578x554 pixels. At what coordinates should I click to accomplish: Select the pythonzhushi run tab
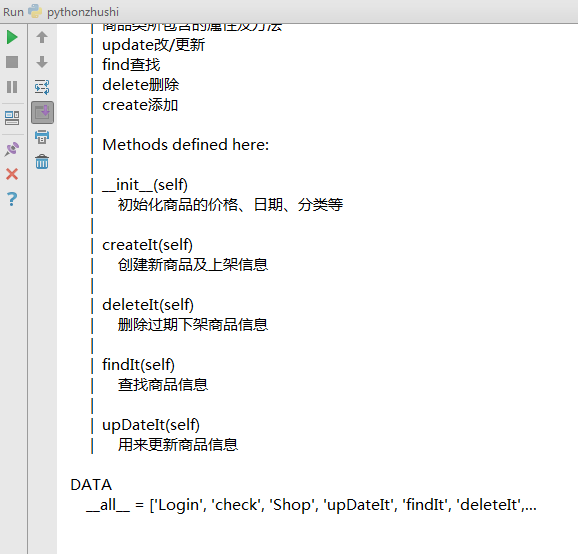83,12
